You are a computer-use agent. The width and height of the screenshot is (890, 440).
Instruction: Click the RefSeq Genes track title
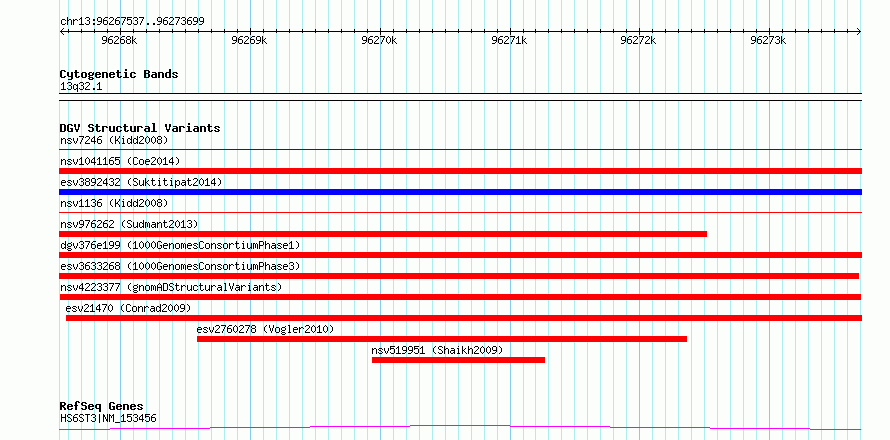point(101,407)
